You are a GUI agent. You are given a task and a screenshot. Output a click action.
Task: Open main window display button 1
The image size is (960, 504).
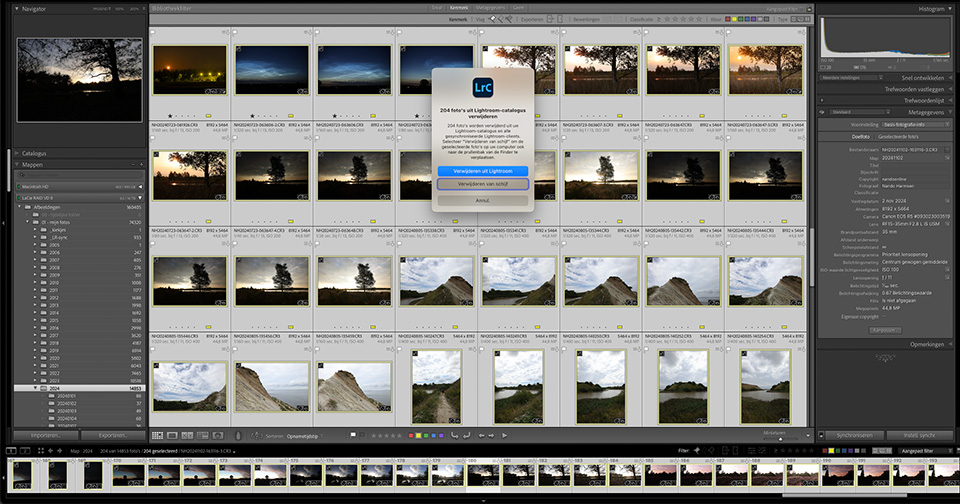coord(11,451)
